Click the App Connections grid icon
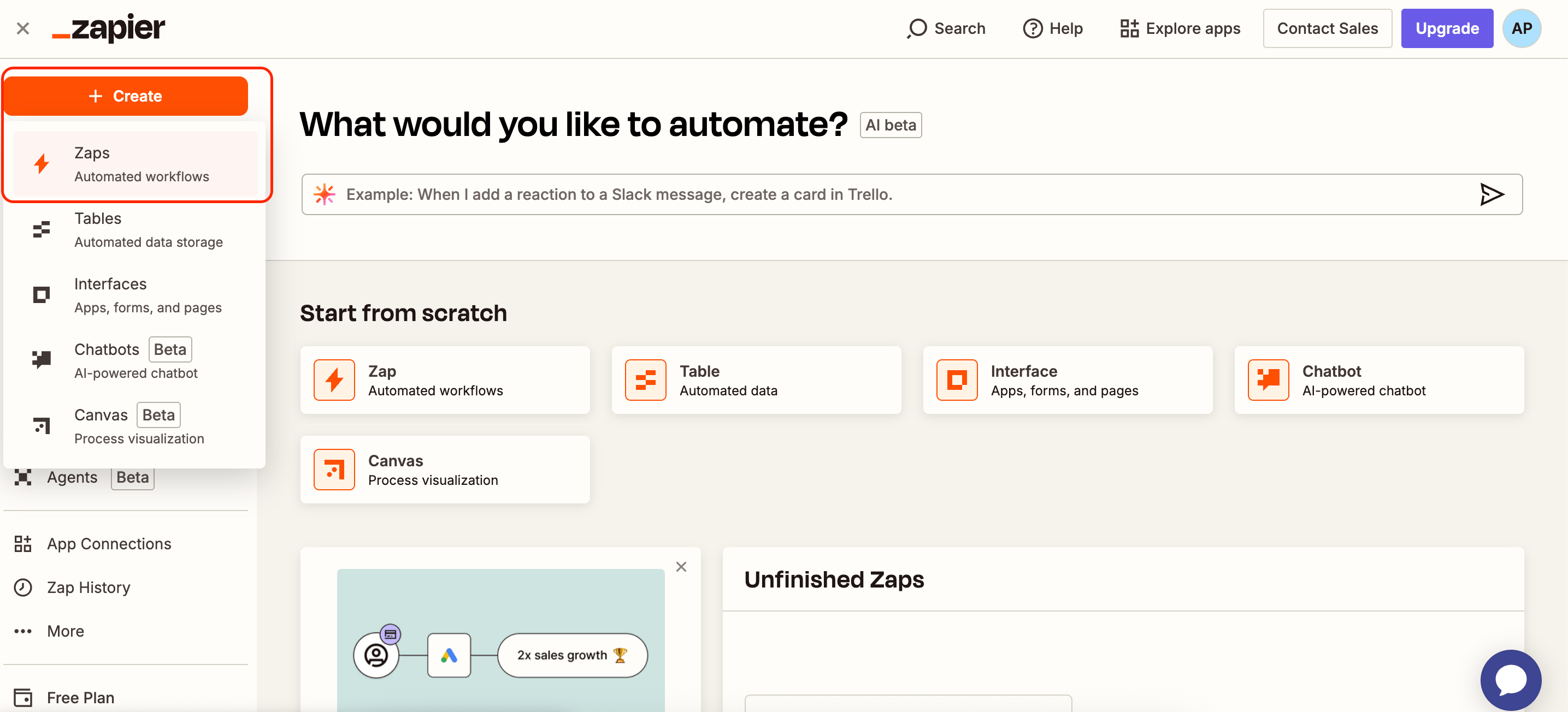Image resolution: width=1568 pixels, height=712 pixels. click(23, 543)
